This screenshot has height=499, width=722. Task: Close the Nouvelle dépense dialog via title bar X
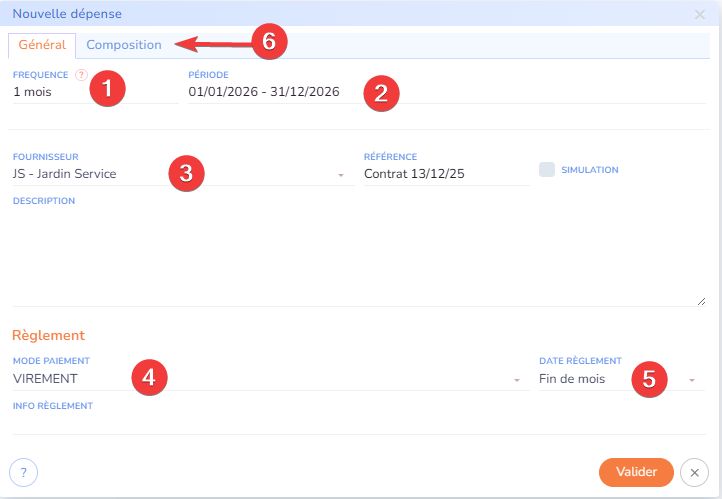pyautogui.click(x=699, y=14)
